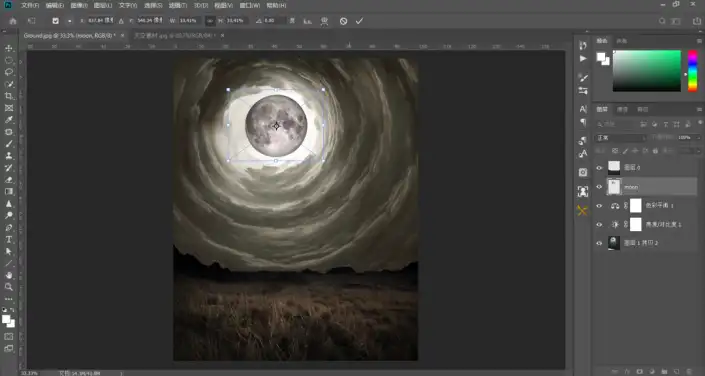
Task: Click the vertical hue slider in the Color panel
Action: pyautogui.click(x=693, y=71)
